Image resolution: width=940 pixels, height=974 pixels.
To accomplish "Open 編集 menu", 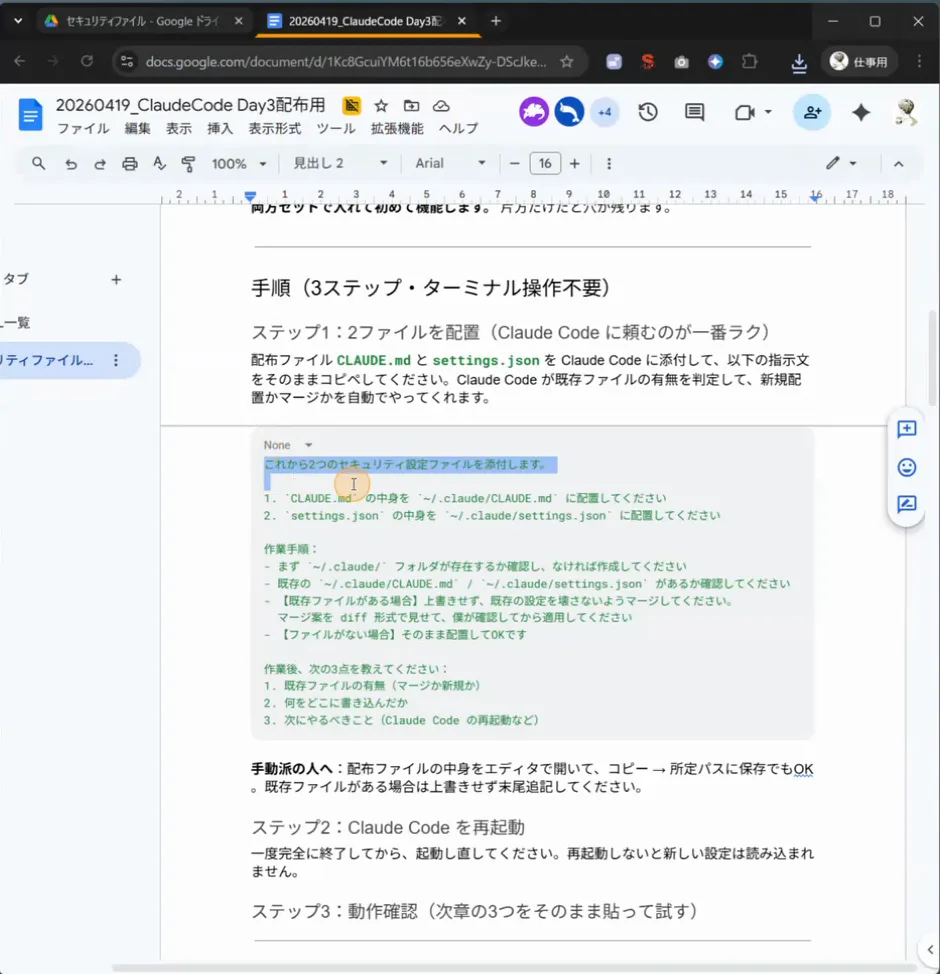I will pos(137,129).
